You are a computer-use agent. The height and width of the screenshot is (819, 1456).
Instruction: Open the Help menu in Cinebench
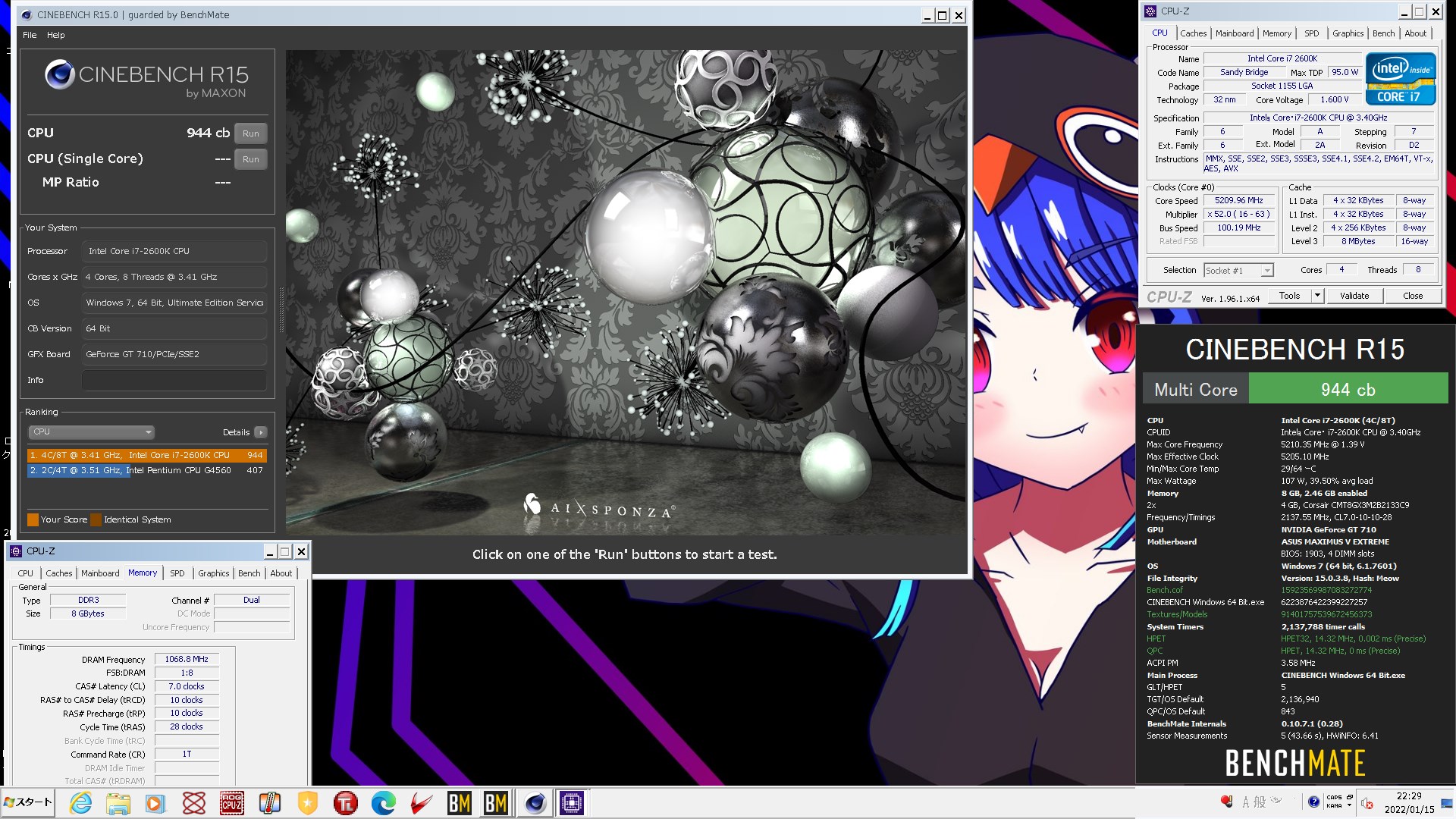click(x=55, y=35)
